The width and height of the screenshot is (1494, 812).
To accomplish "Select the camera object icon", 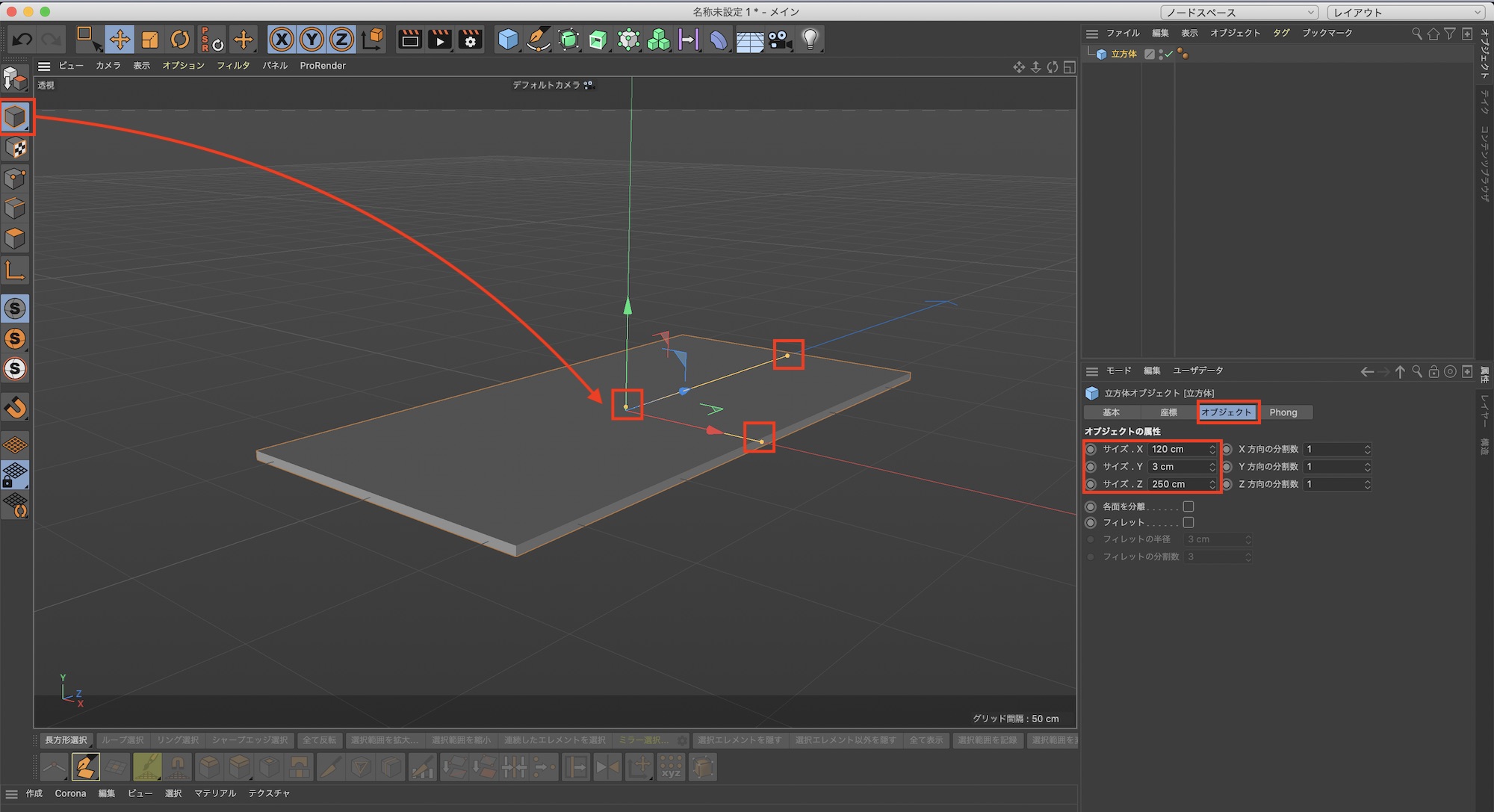I will coord(780,39).
